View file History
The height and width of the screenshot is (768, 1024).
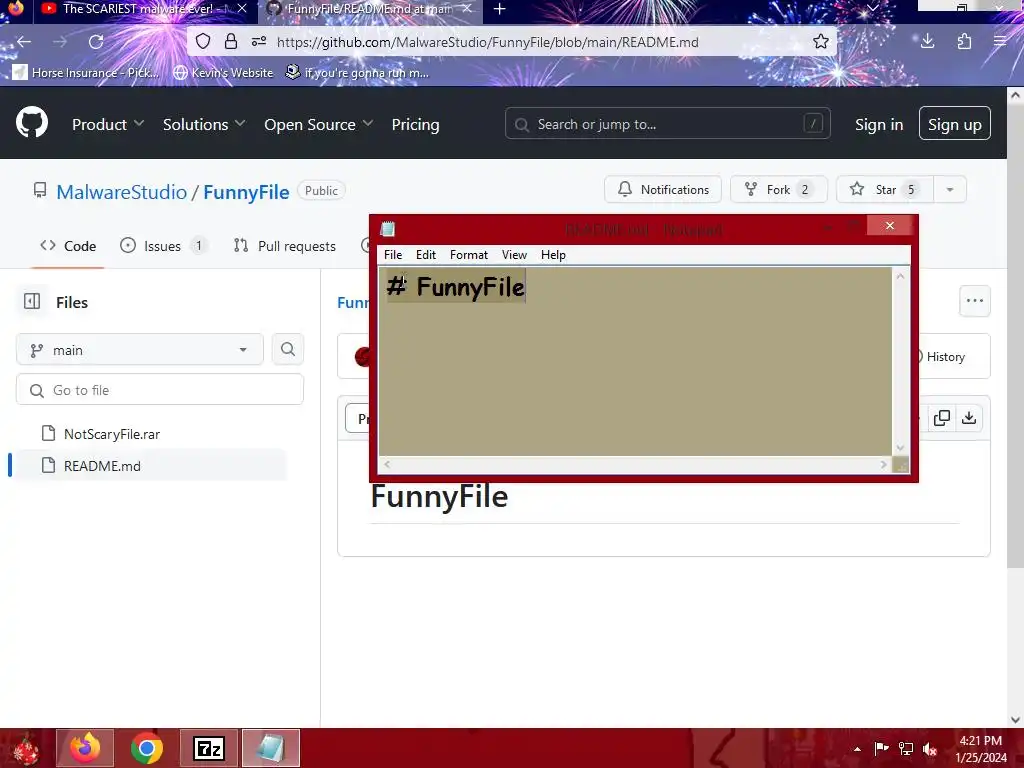point(944,357)
